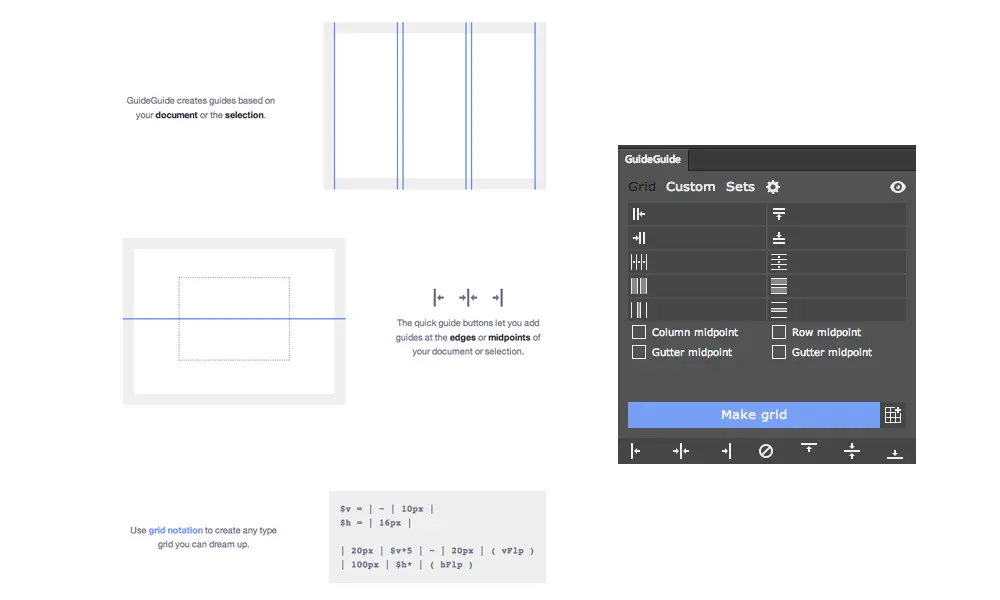This screenshot has width=1000, height=600.
Task: Focus the number of rows field
Action: pyautogui.click(x=836, y=262)
